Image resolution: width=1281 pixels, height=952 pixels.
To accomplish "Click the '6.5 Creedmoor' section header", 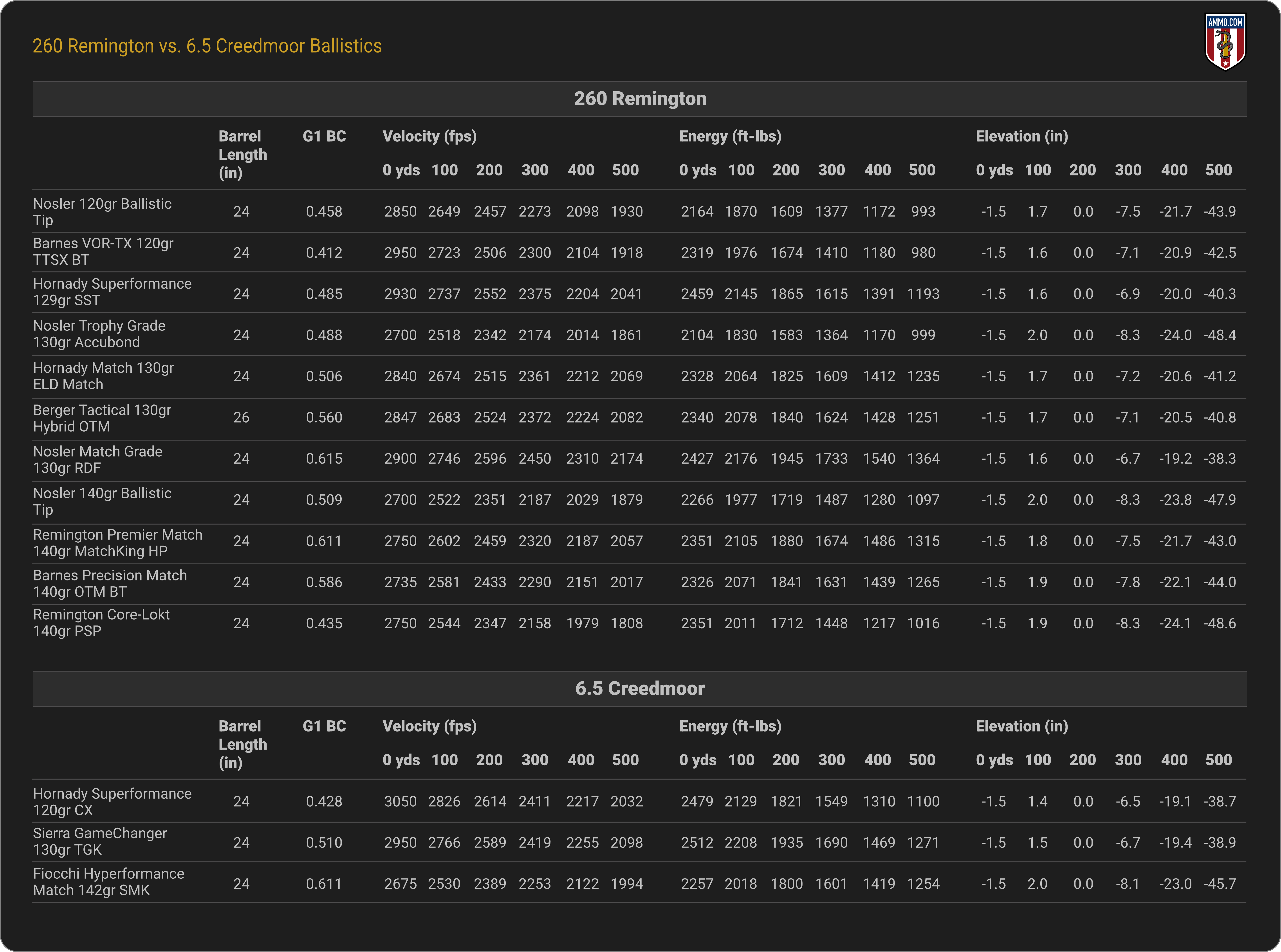I will [x=640, y=689].
